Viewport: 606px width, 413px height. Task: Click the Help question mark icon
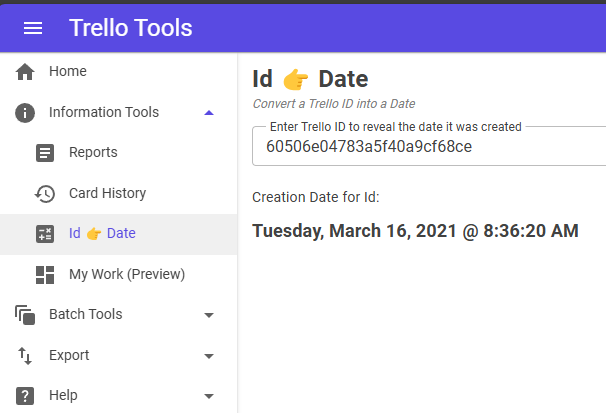[25, 396]
